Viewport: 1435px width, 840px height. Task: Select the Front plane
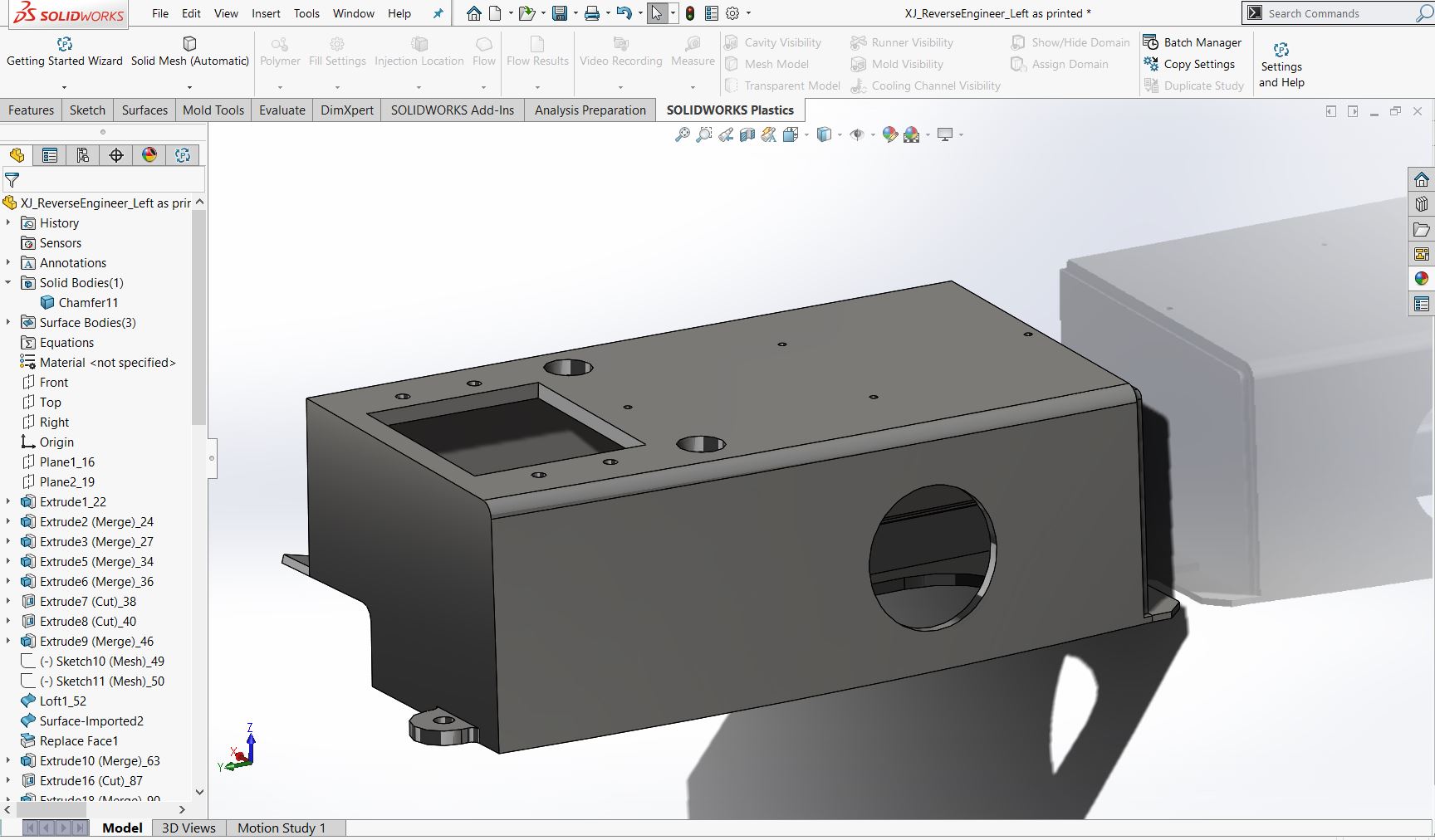[45, 382]
